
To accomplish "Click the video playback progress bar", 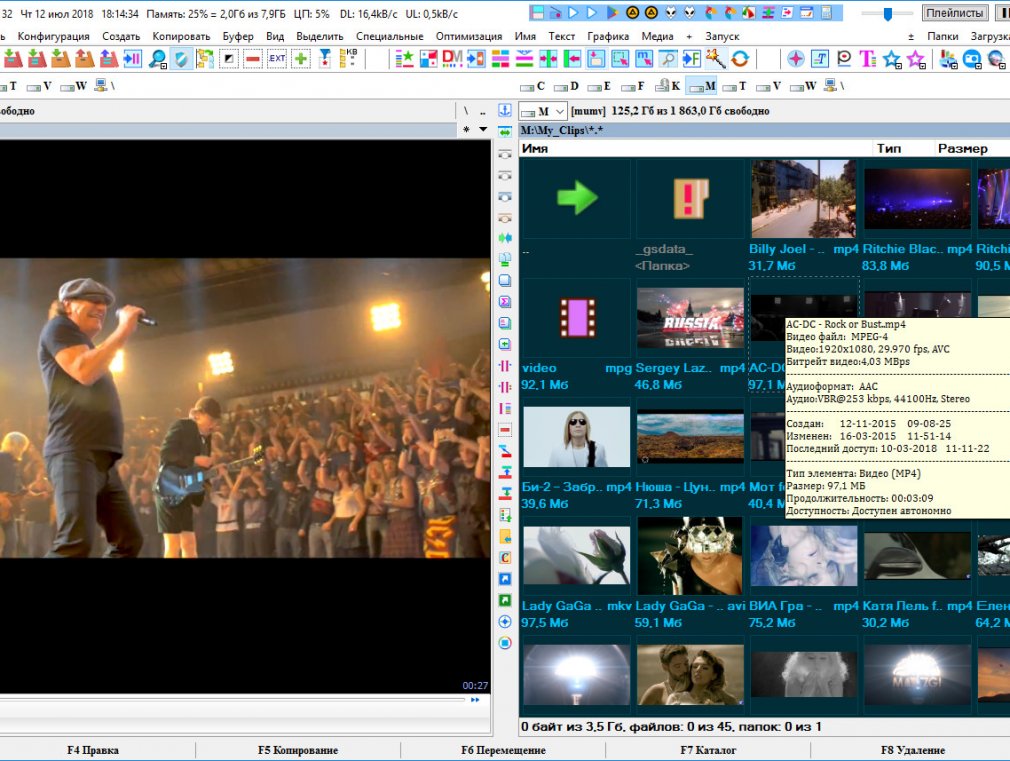I will 232,698.
